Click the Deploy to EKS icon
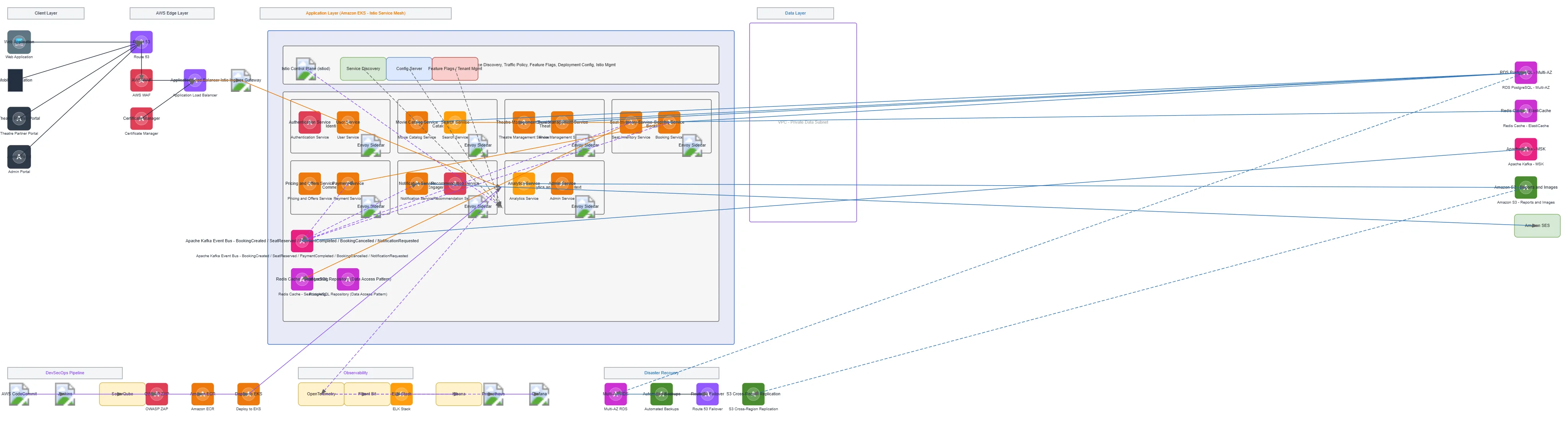This screenshot has height=424, width=1568. [x=248, y=394]
